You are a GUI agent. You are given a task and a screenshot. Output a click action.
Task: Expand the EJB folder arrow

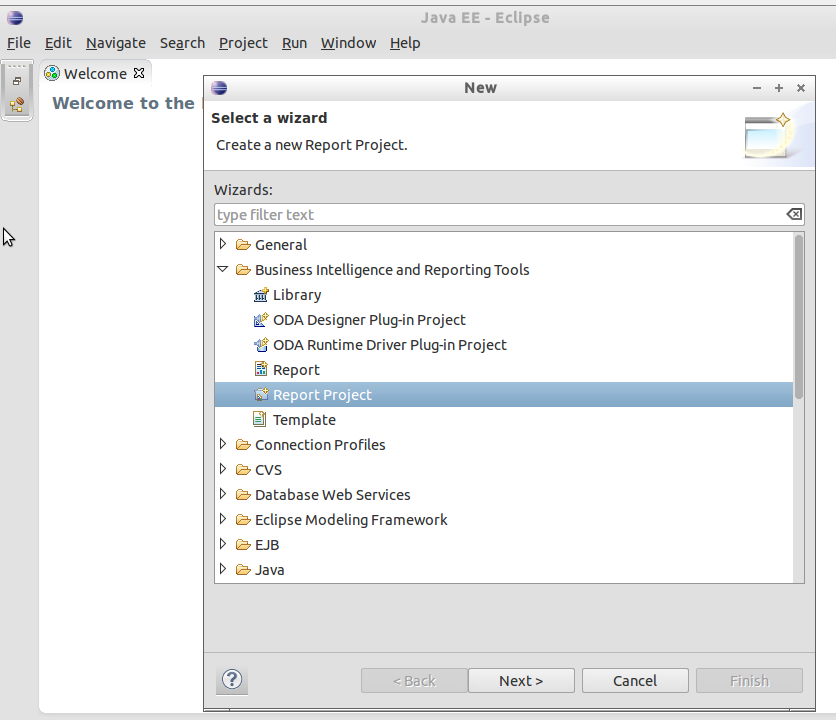tap(223, 545)
